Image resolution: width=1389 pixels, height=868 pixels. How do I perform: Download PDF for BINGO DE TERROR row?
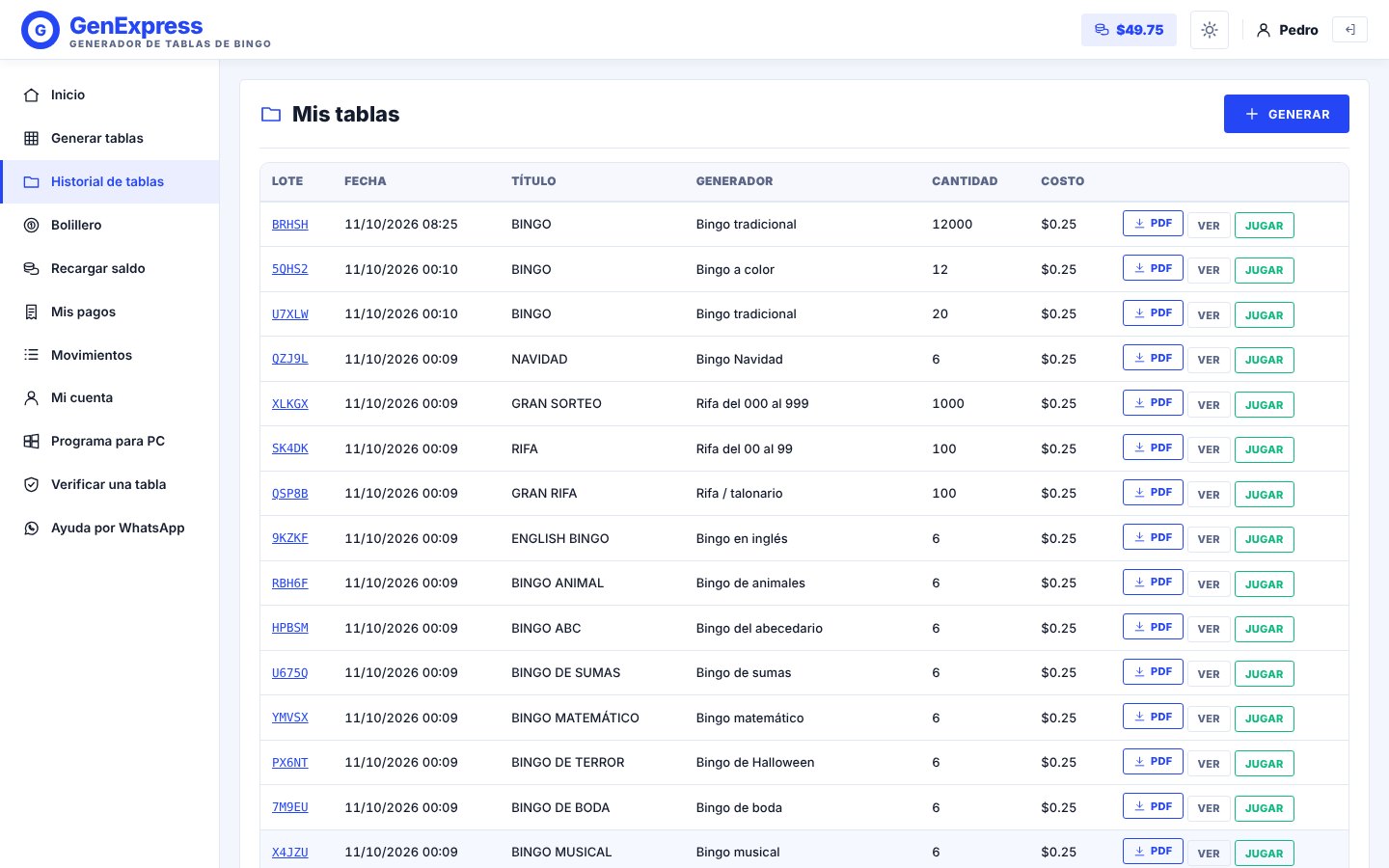(x=1153, y=761)
